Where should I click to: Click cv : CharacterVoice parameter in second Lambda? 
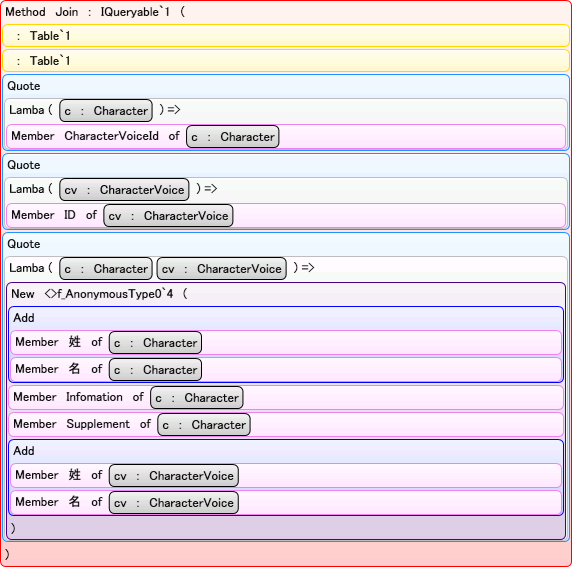124,189
